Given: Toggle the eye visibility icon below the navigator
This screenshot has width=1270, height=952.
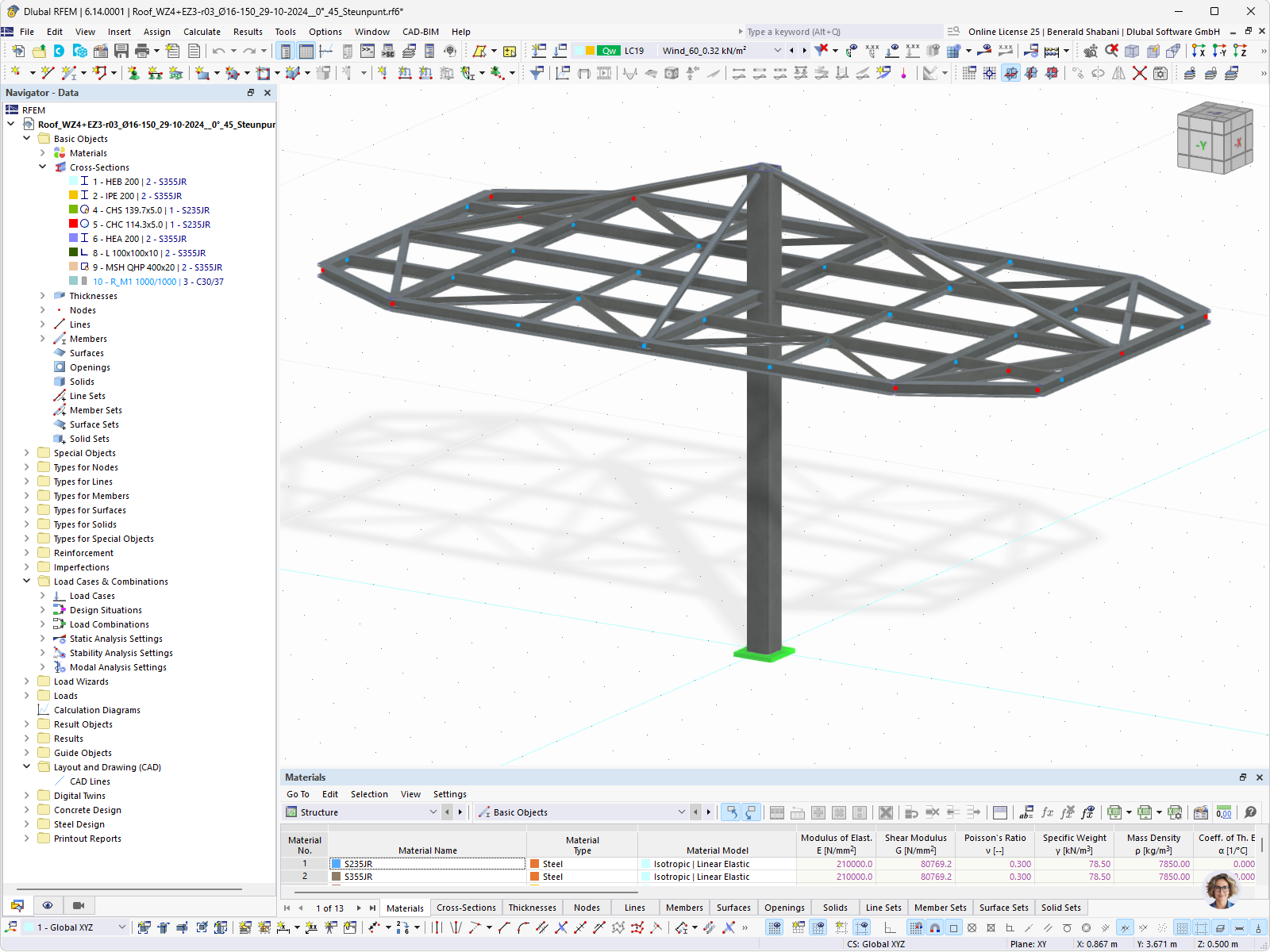Looking at the screenshot, I should (48, 905).
